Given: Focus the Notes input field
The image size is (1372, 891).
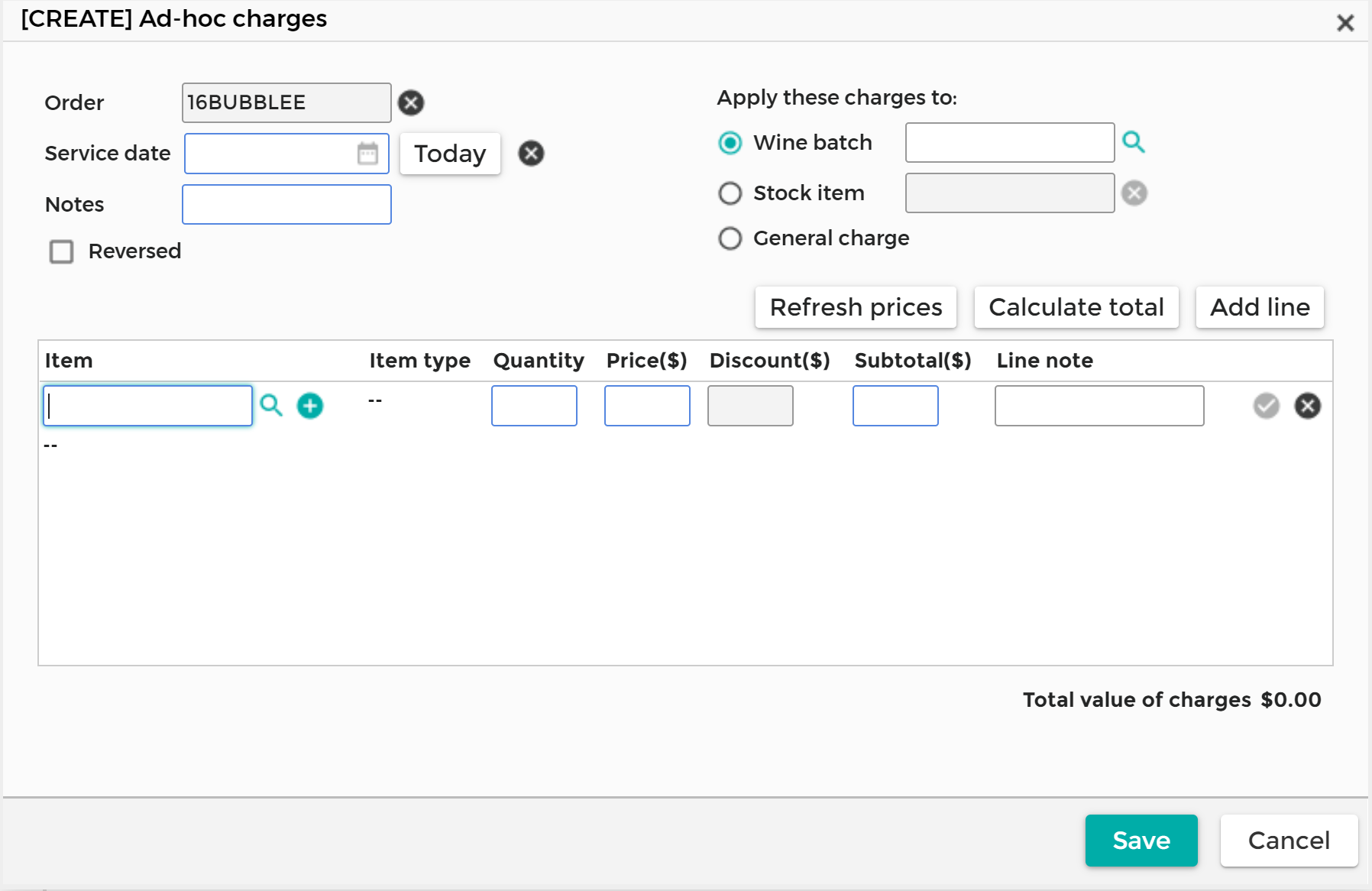Looking at the screenshot, I should point(286,204).
